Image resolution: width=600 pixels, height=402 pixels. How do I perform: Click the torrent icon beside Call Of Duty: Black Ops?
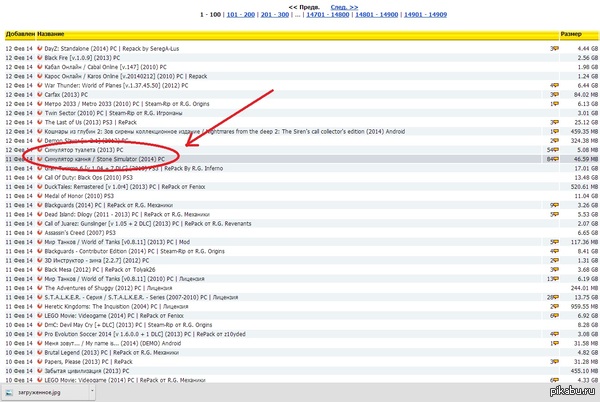[x=39, y=177]
